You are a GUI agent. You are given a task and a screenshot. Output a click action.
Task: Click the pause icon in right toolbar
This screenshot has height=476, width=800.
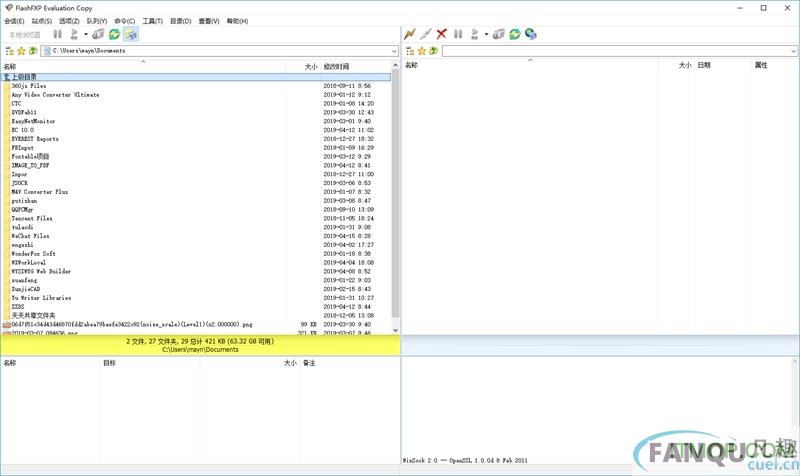click(458, 34)
